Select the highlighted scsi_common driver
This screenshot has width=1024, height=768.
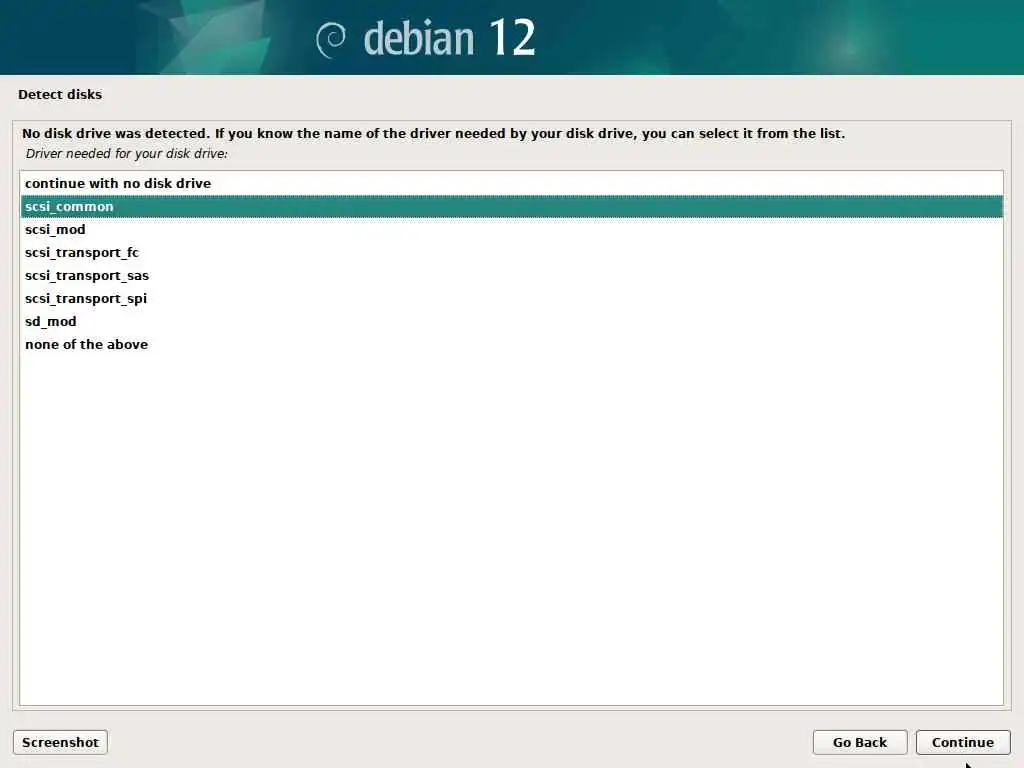tap(511, 206)
